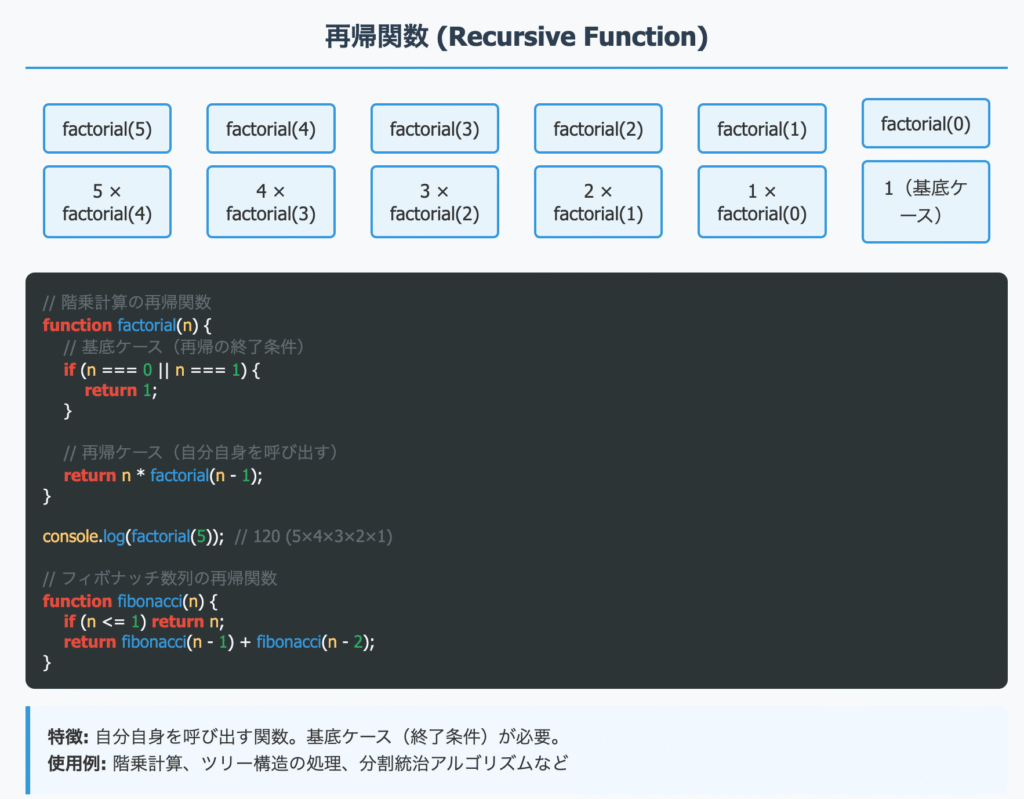Click the factorial(5) box
This screenshot has height=799, width=1024.
point(107,129)
